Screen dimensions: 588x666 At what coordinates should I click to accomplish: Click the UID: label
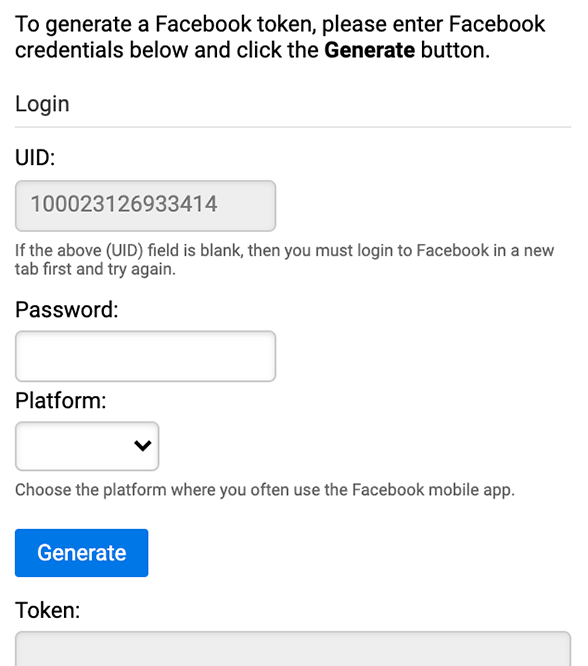35,158
